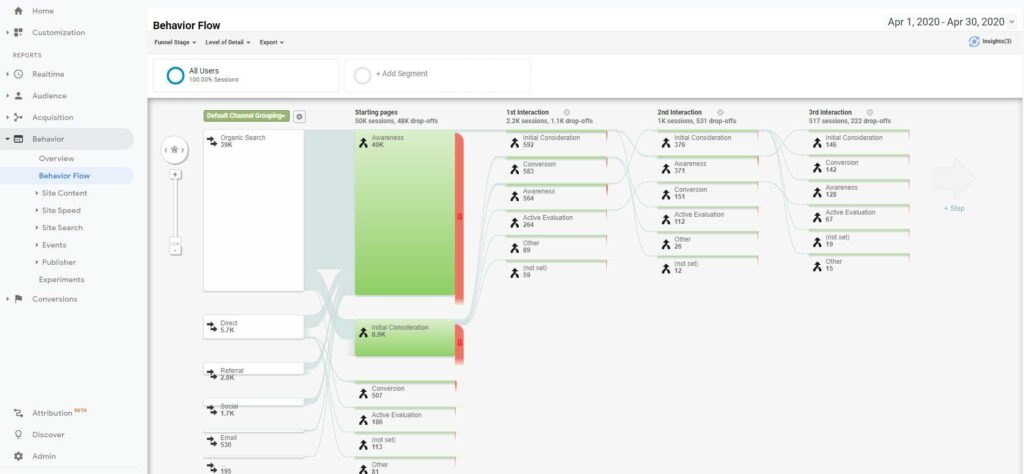The width and height of the screenshot is (1024, 474).
Task: Click the zoom in plus button
Action: [175, 175]
